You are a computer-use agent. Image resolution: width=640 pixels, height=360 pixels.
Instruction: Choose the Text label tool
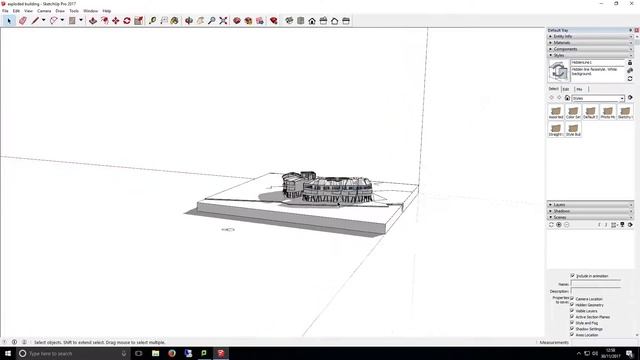164,20
